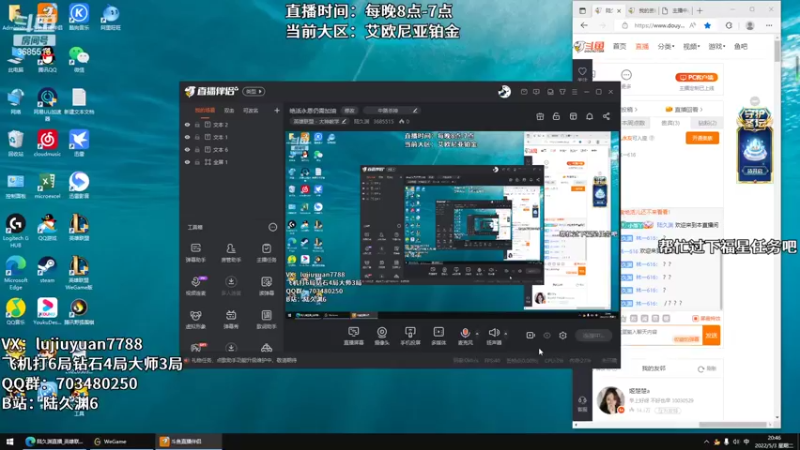Image resolution: width=800 pixels, height=450 pixels.
Task: Add a new scene with the plus icon
Action: (277, 110)
